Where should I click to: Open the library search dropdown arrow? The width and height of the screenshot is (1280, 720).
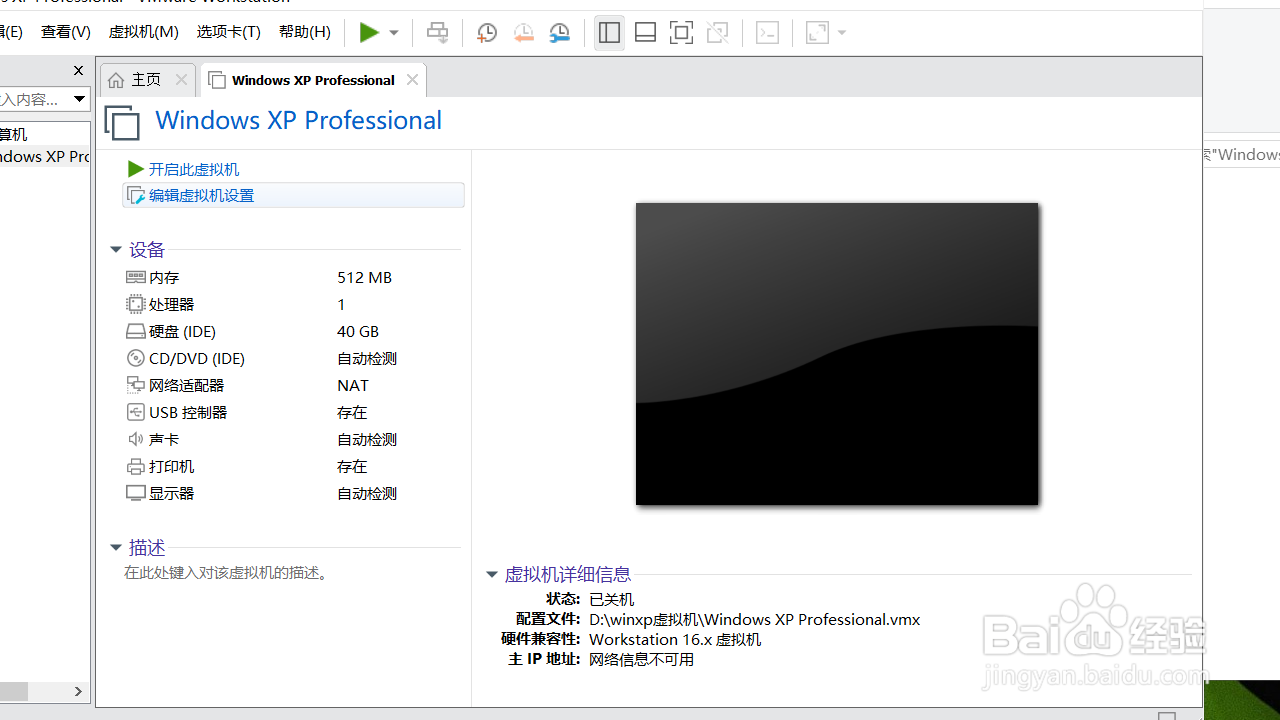coord(79,99)
